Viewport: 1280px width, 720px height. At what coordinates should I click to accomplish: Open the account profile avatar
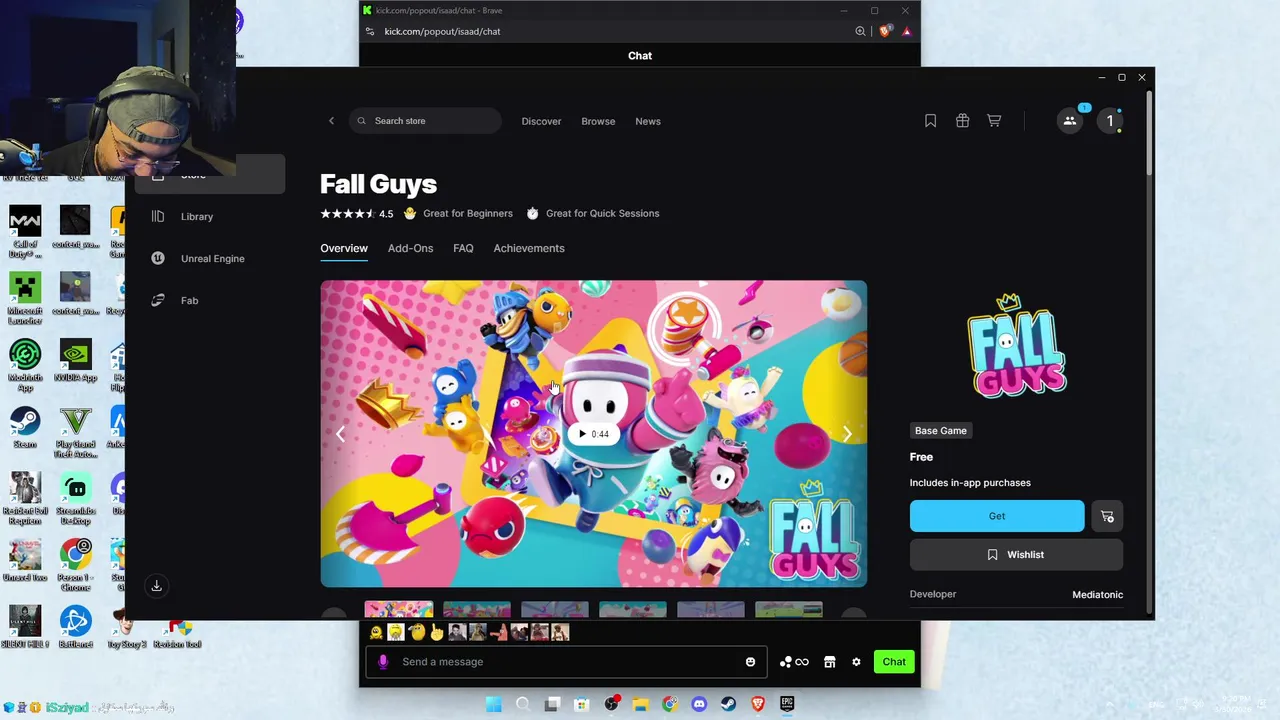(1109, 121)
